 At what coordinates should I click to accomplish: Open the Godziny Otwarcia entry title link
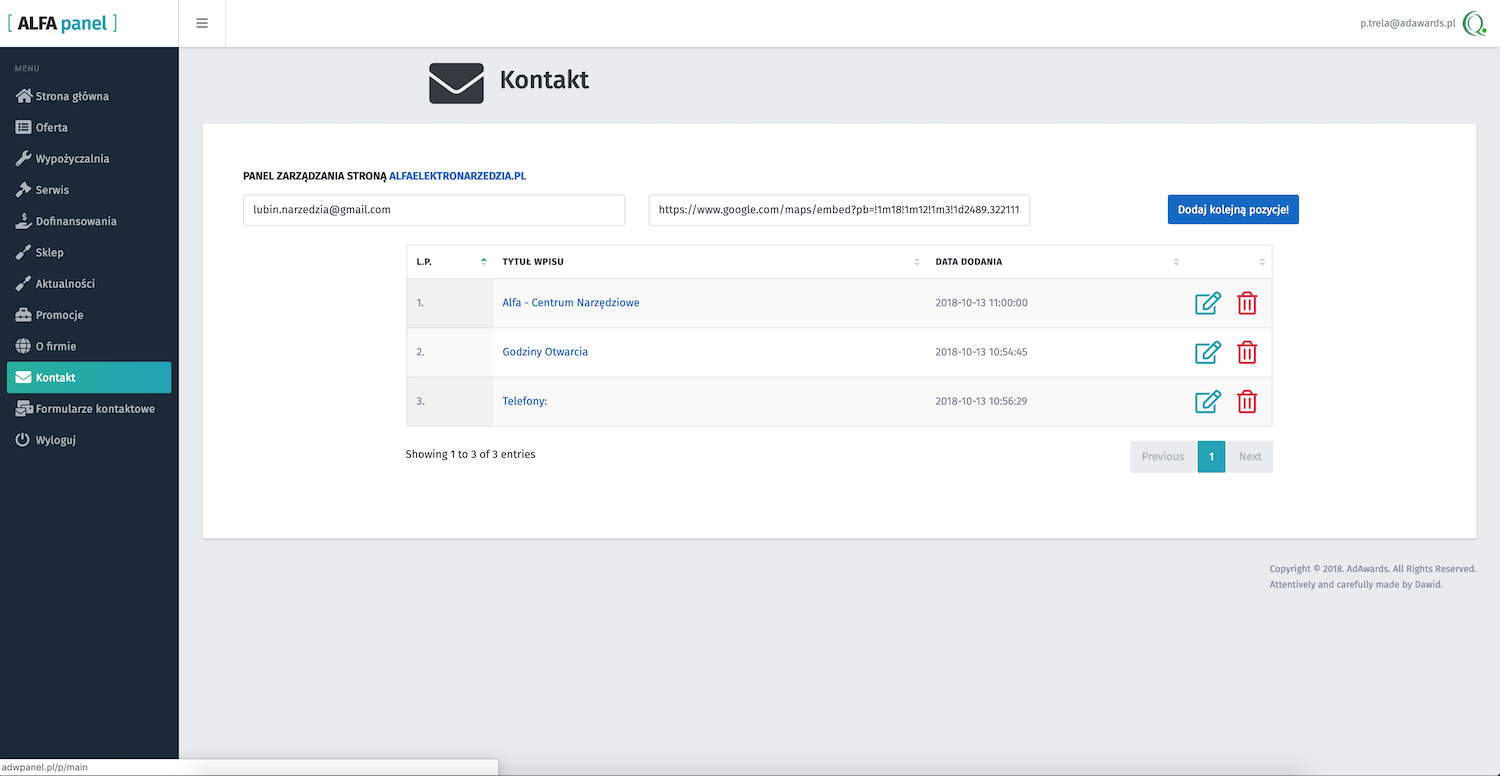545,352
